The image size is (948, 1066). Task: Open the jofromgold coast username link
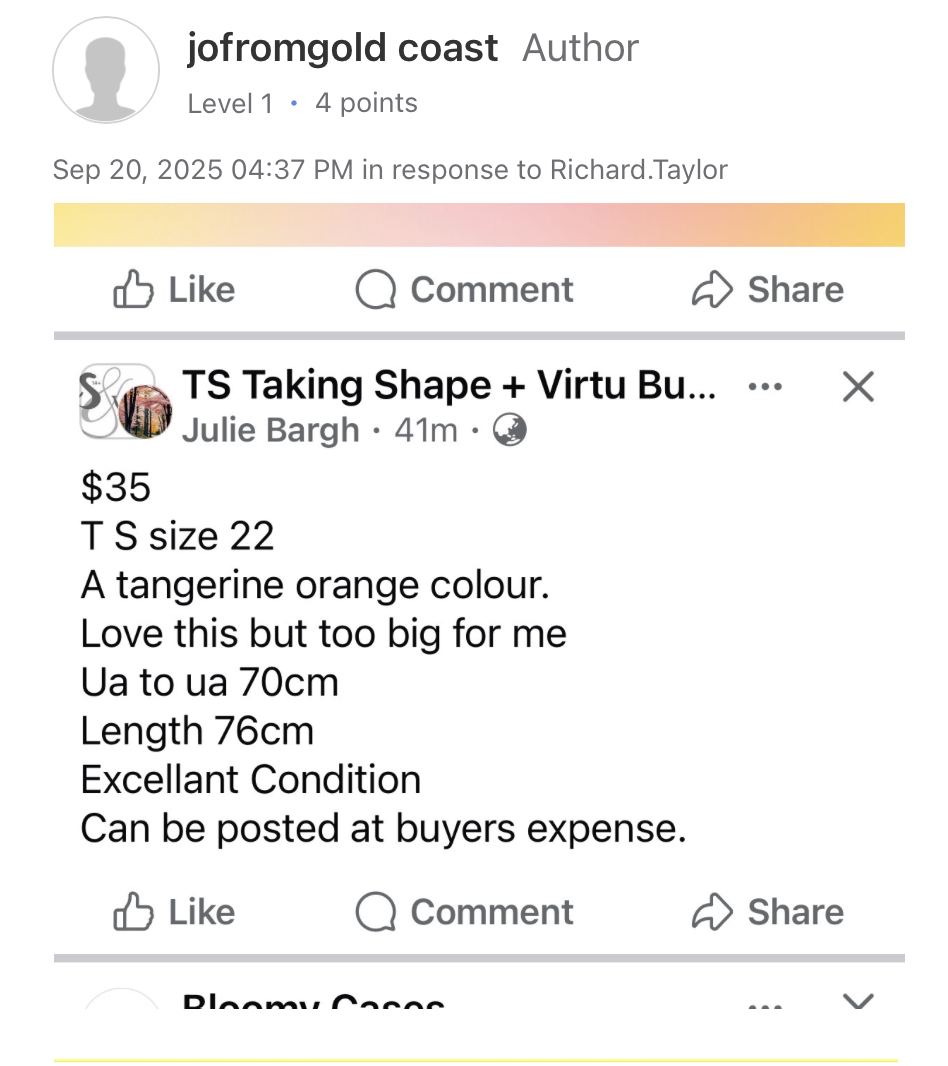pyautogui.click(x=342, y=48)
